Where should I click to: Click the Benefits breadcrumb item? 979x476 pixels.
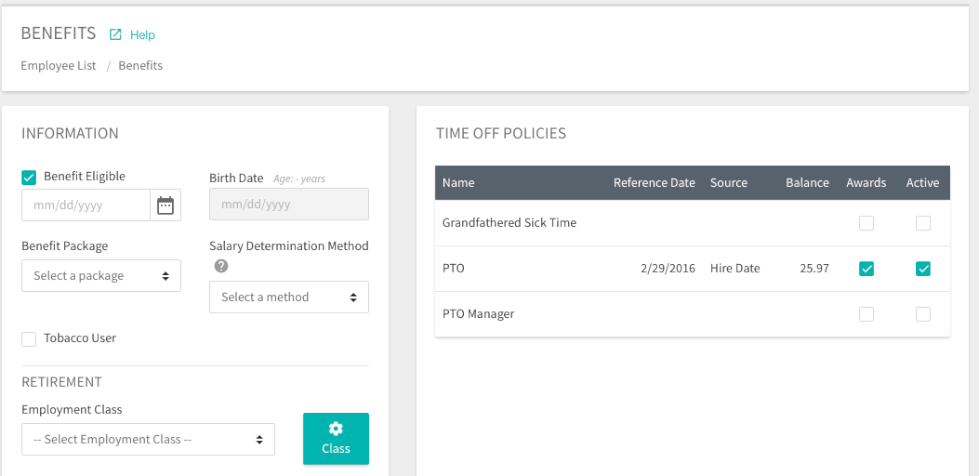point(140,66)
